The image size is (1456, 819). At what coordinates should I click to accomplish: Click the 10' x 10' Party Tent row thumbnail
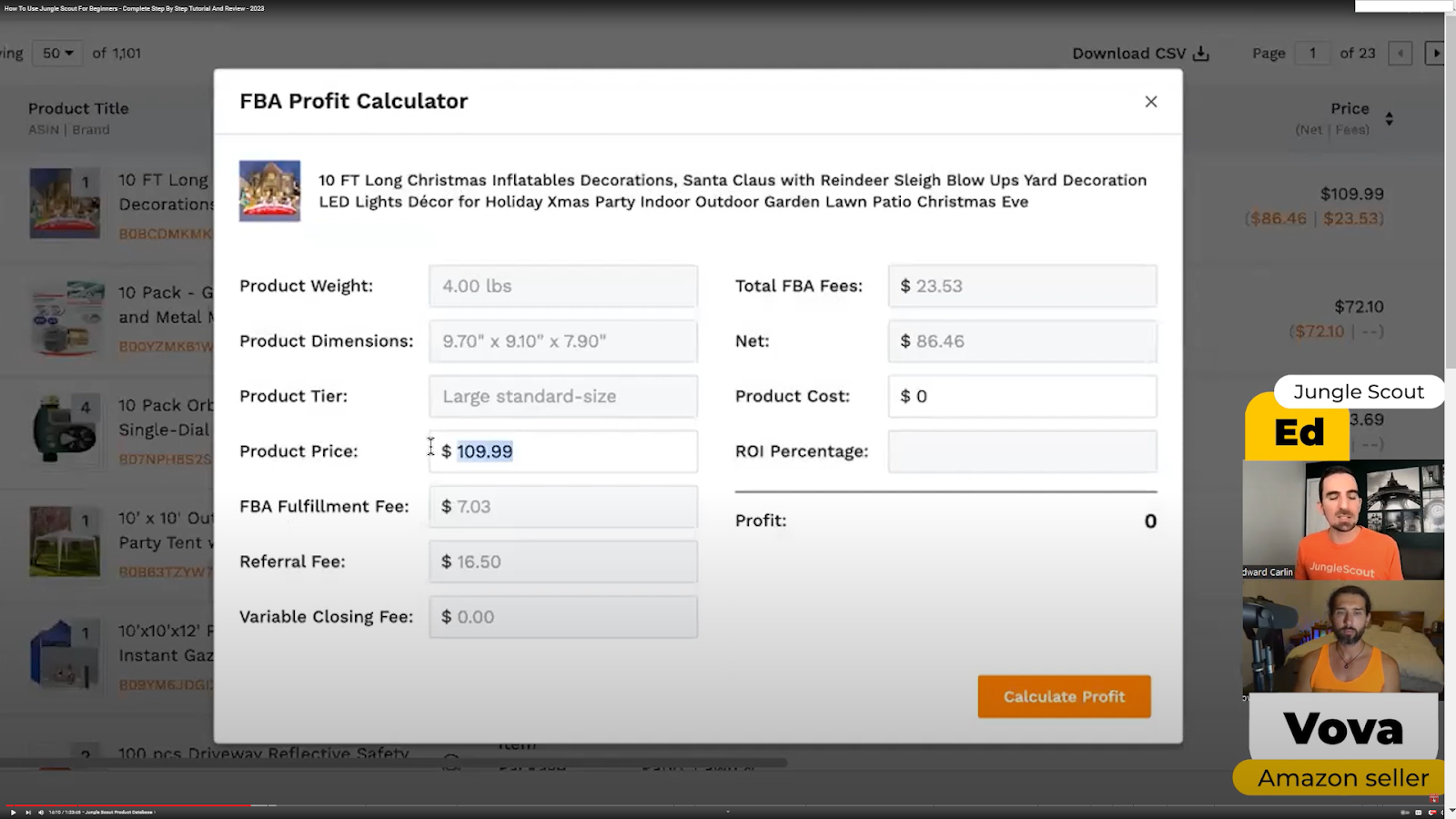point(65,542)
